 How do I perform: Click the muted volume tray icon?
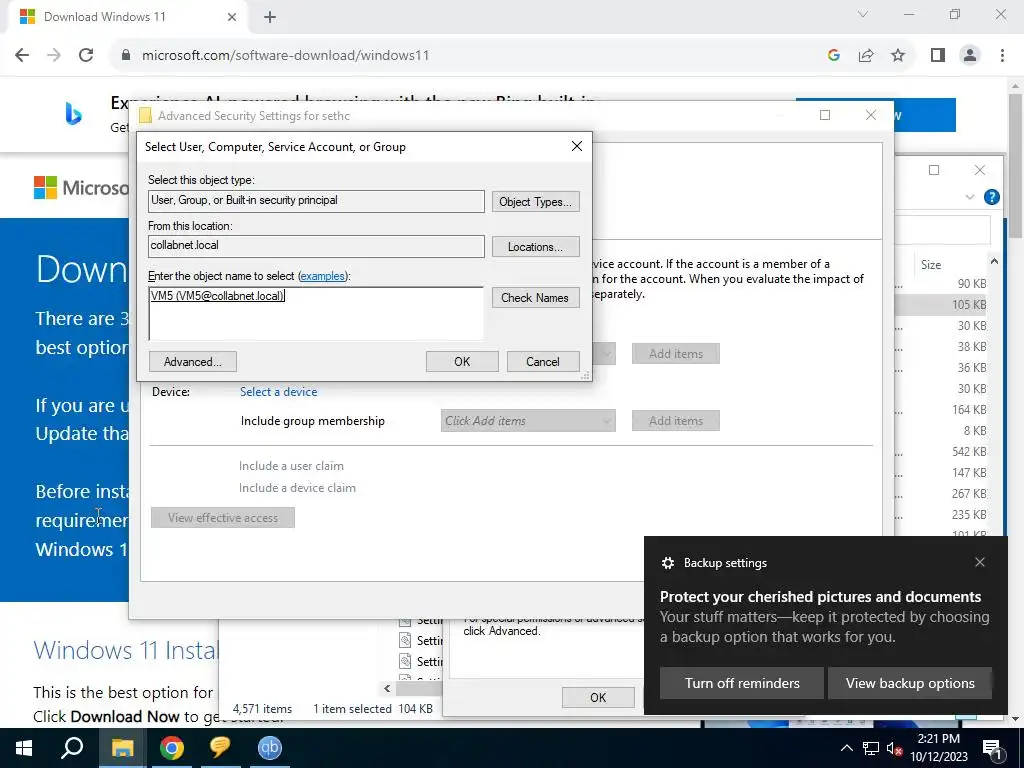point(894,748)
